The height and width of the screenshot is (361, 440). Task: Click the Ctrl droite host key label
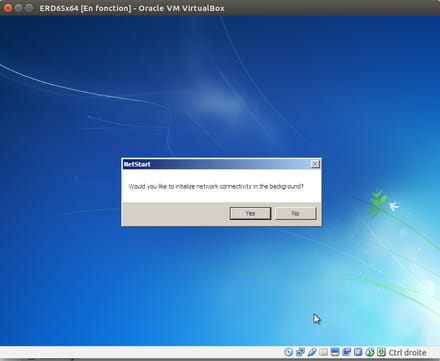tap(407, 352)
